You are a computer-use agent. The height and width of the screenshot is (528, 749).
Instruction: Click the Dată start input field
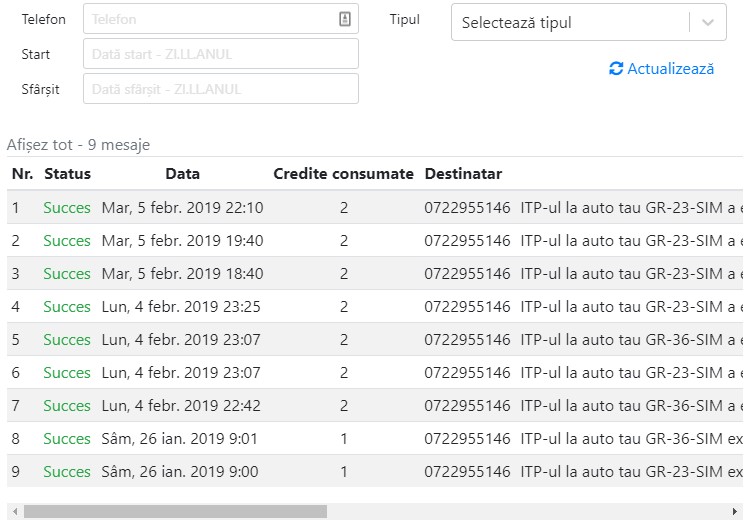pyautogui.click(x=220, y=54)
